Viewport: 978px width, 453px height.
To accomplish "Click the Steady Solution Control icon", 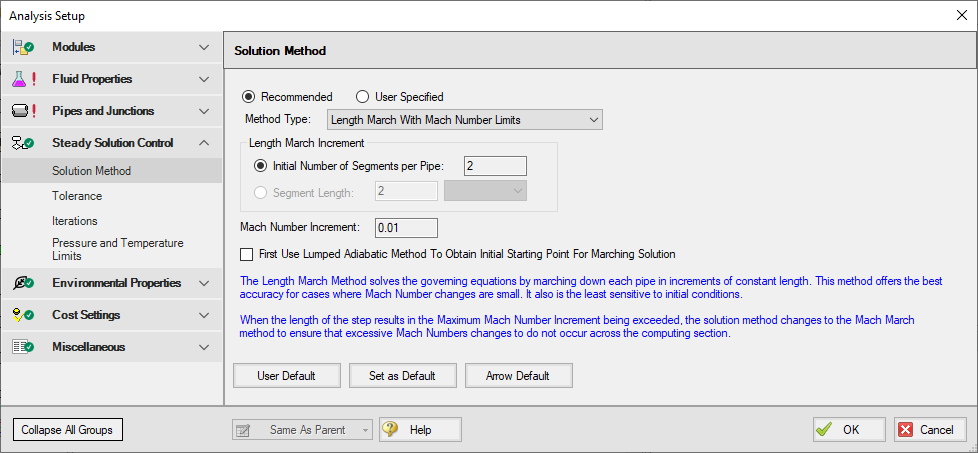I will [x=23, y=143].
